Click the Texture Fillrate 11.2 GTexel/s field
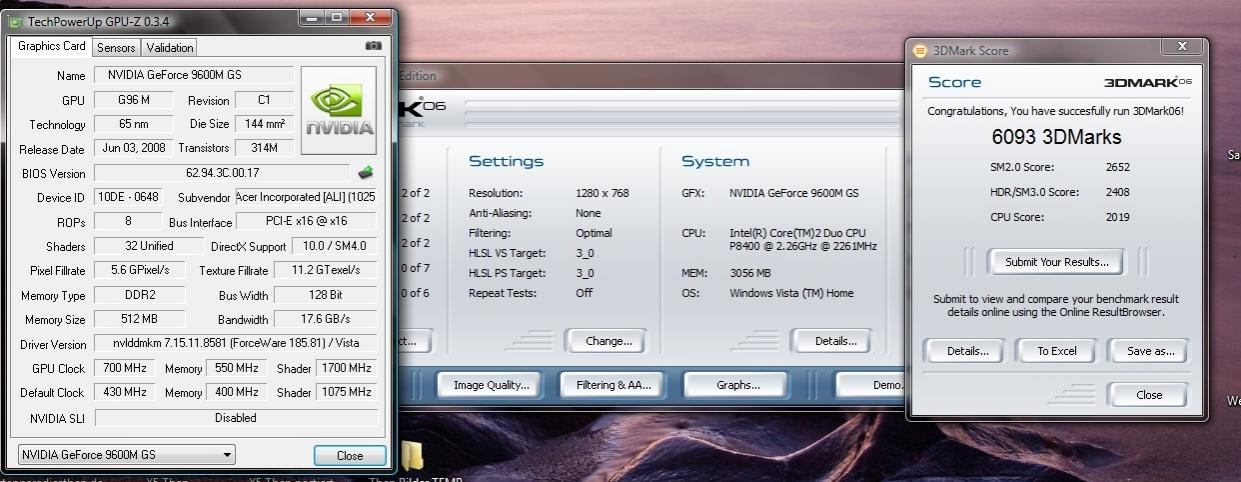 pyautogui.click(x=325, y=270)
